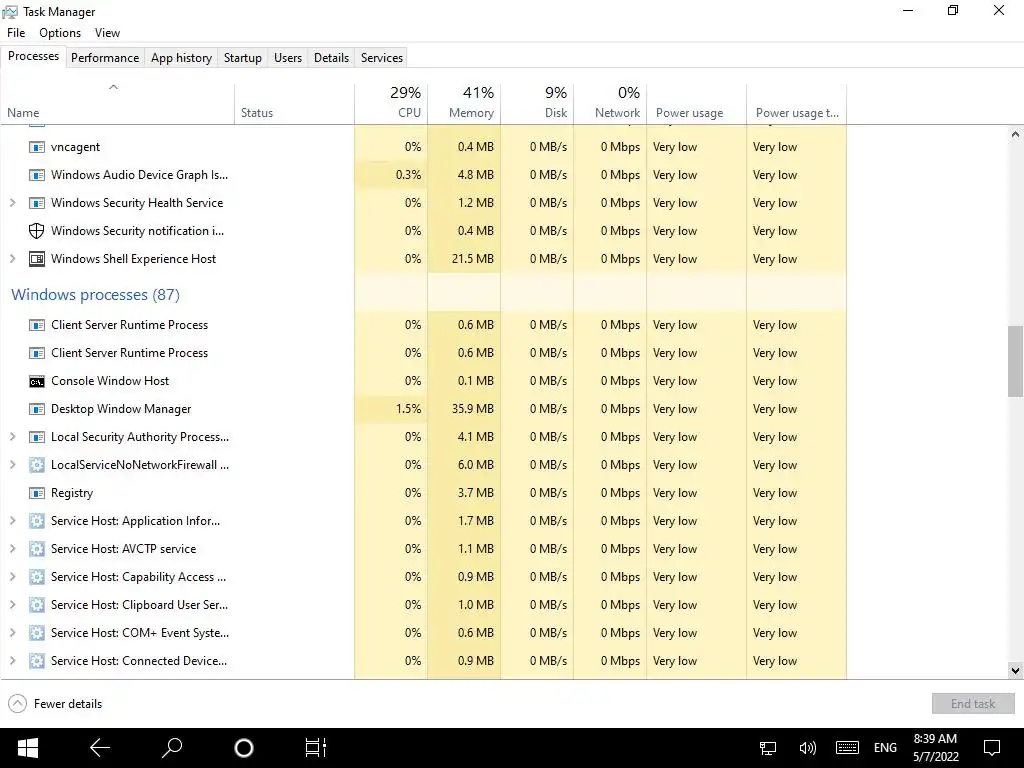Click the vncagent process icon
The width and height of the screenshot is (1024, 768).
37,147
